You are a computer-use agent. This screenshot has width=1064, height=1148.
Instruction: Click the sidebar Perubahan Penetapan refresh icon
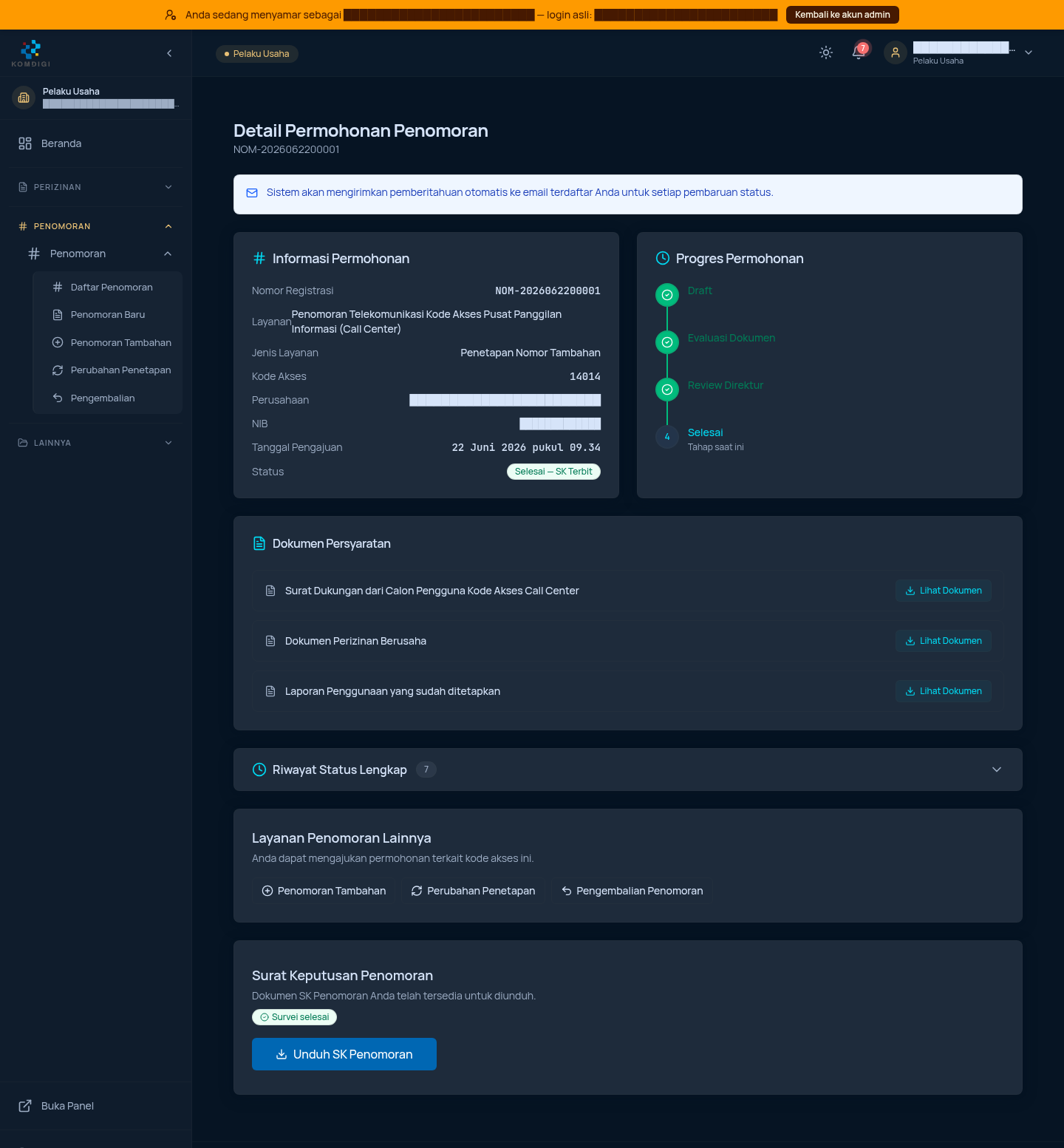point(58,370)
